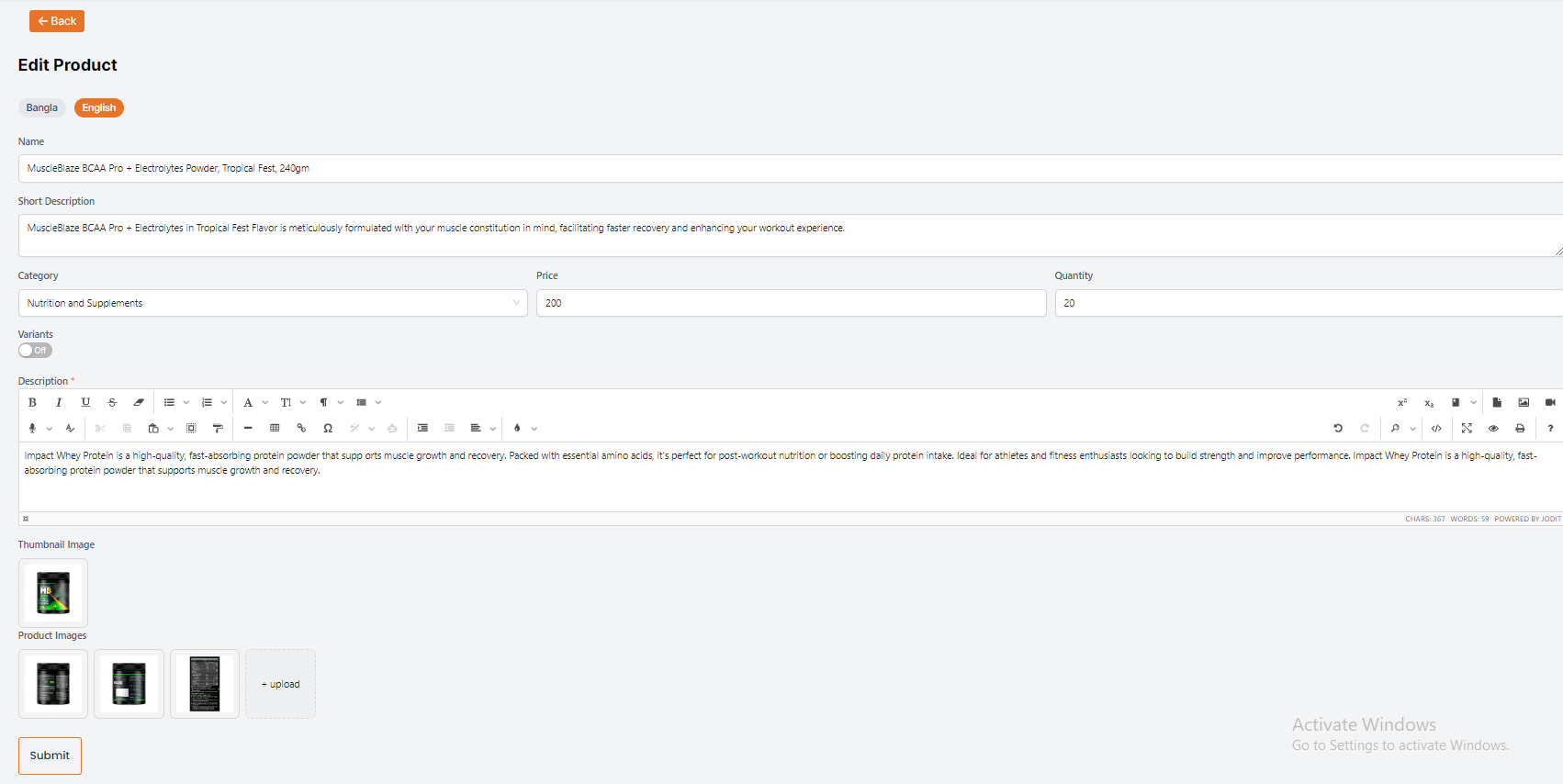Click the undo icon in editor
Image resolution: width=1563 pixels, height=784 pixels.
click(x=1338, y=428)
